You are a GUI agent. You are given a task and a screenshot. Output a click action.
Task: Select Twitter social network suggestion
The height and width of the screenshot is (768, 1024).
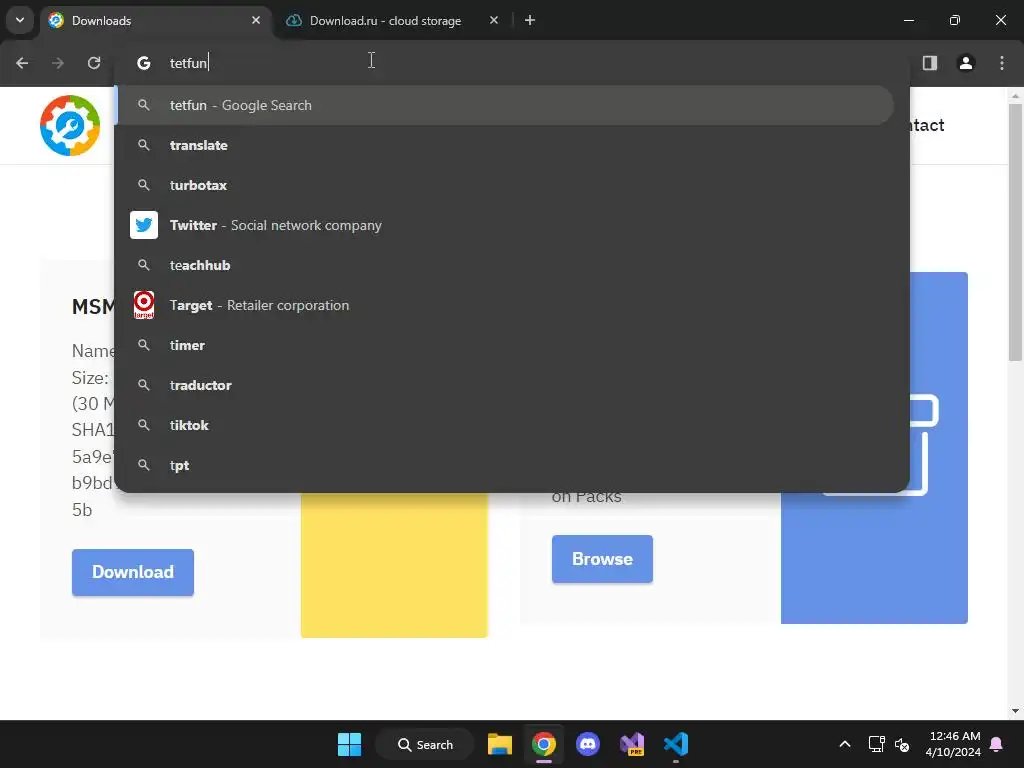coord(505,225)
